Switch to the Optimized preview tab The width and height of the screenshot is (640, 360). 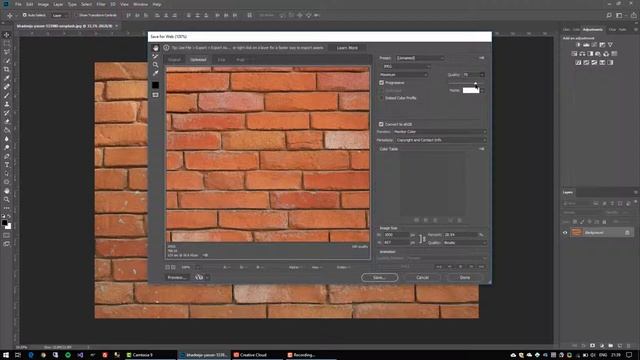click(x=198, y=60)
